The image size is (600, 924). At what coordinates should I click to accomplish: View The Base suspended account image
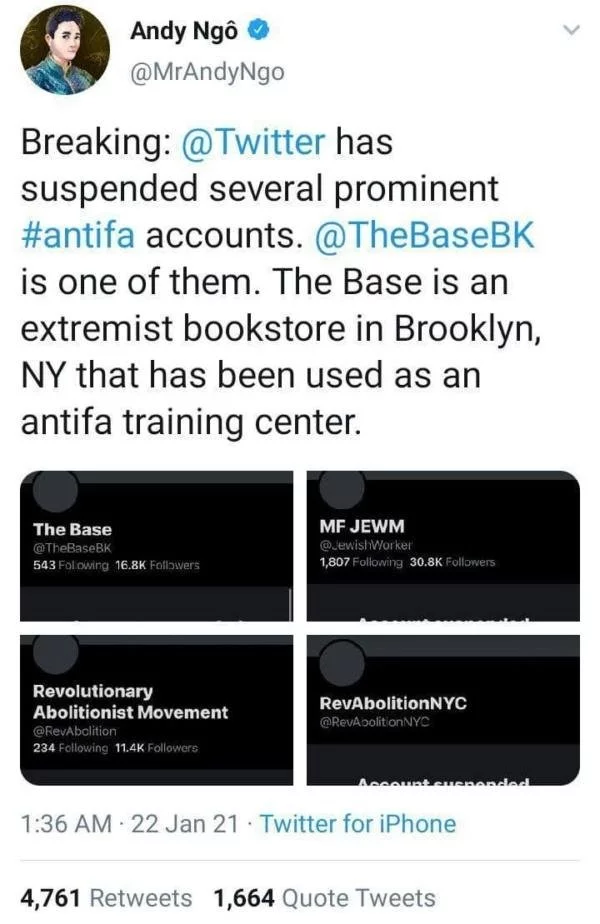(x=156, y=546)
